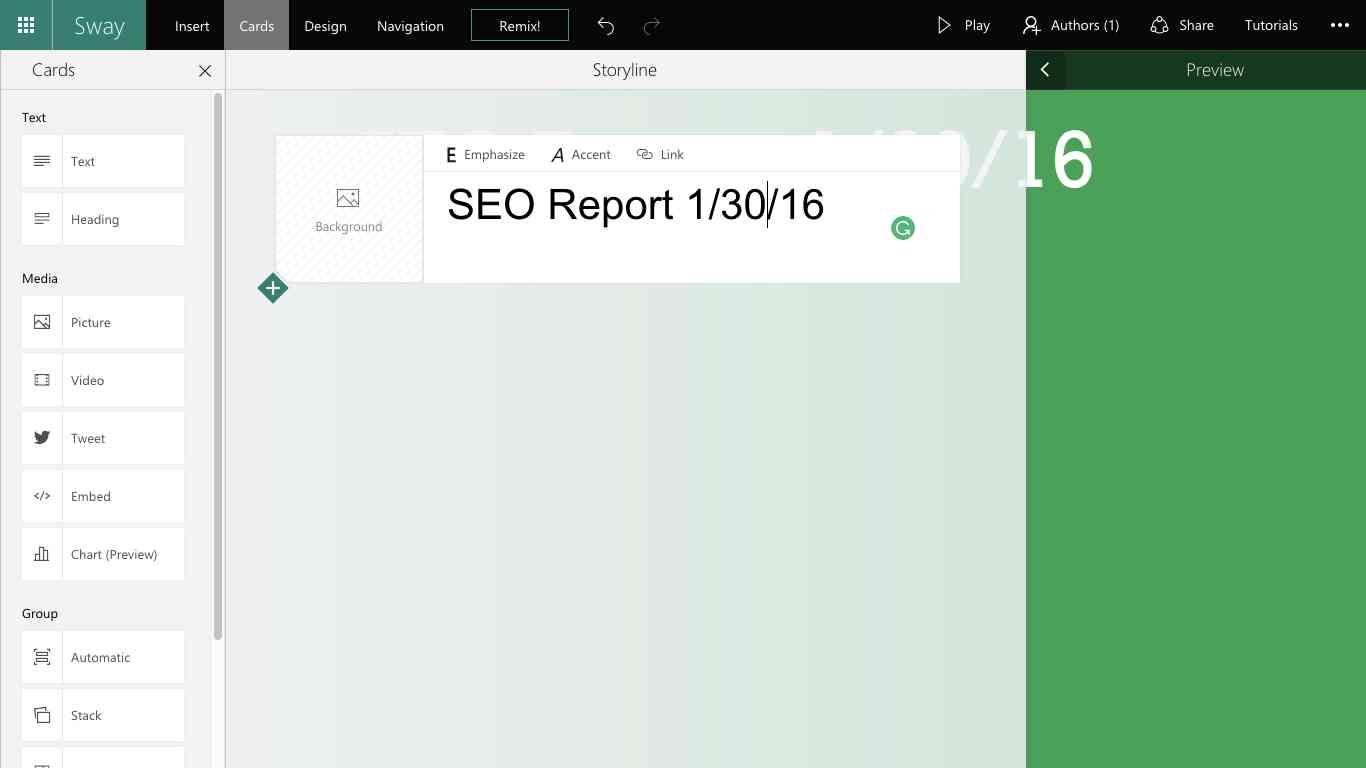Select the Chart (Preview) card
The image size is (1366, 768).
101,554
